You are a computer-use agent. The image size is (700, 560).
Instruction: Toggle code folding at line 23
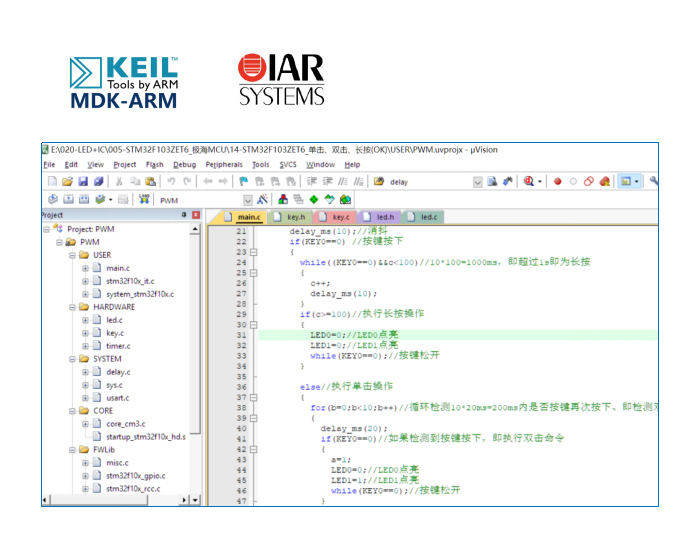coord(253,252)
